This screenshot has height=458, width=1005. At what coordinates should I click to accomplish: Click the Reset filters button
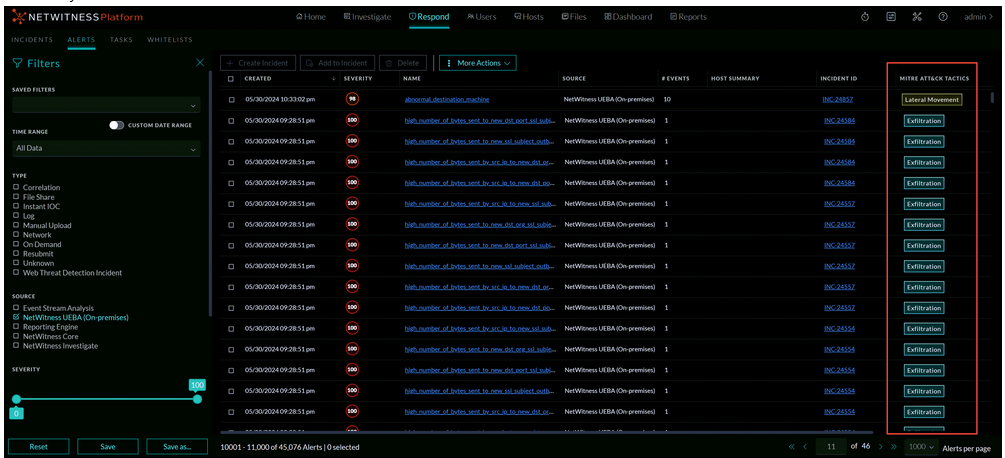point(38,446)
